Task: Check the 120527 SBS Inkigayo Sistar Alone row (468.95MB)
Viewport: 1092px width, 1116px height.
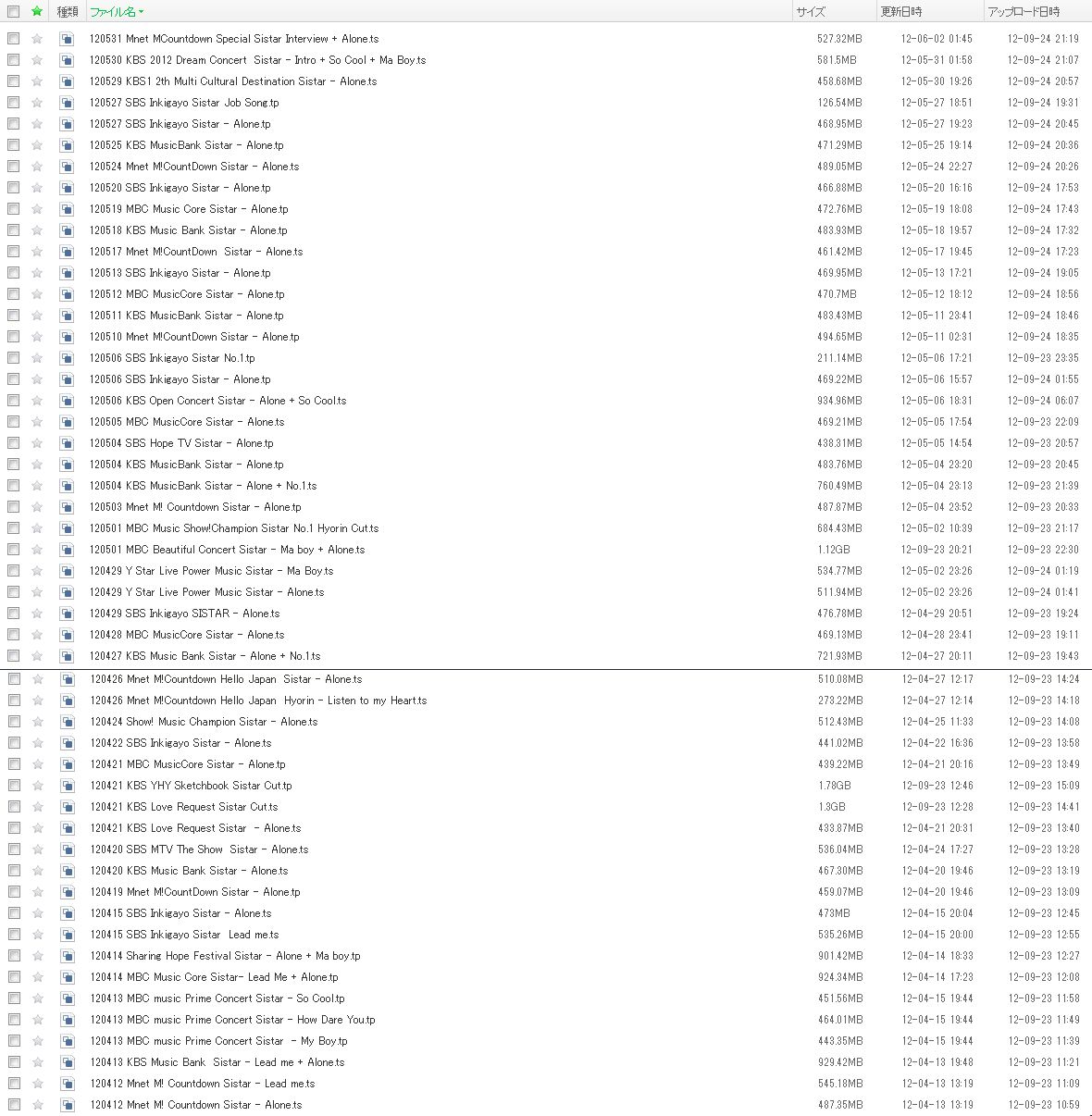Action: coord(13,124)
